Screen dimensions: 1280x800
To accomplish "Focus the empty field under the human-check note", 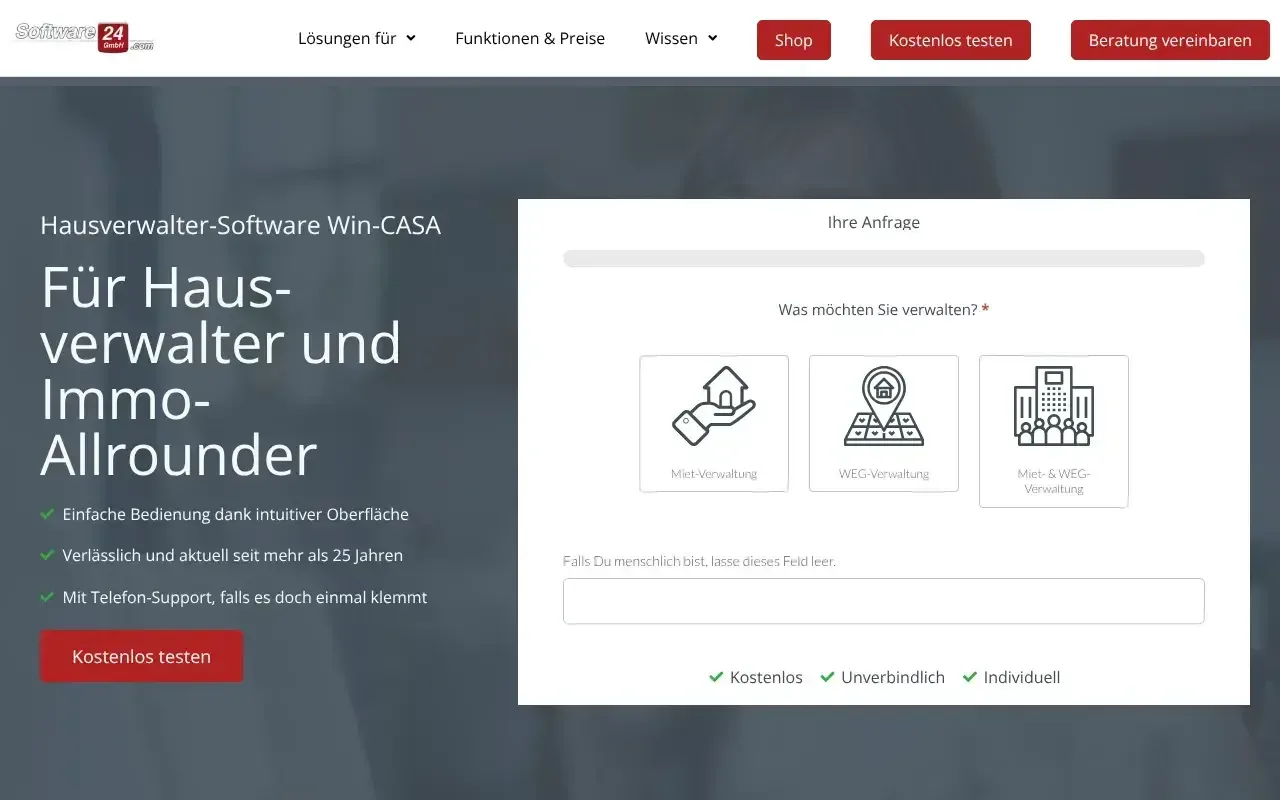I will click(x=883, y=601).
